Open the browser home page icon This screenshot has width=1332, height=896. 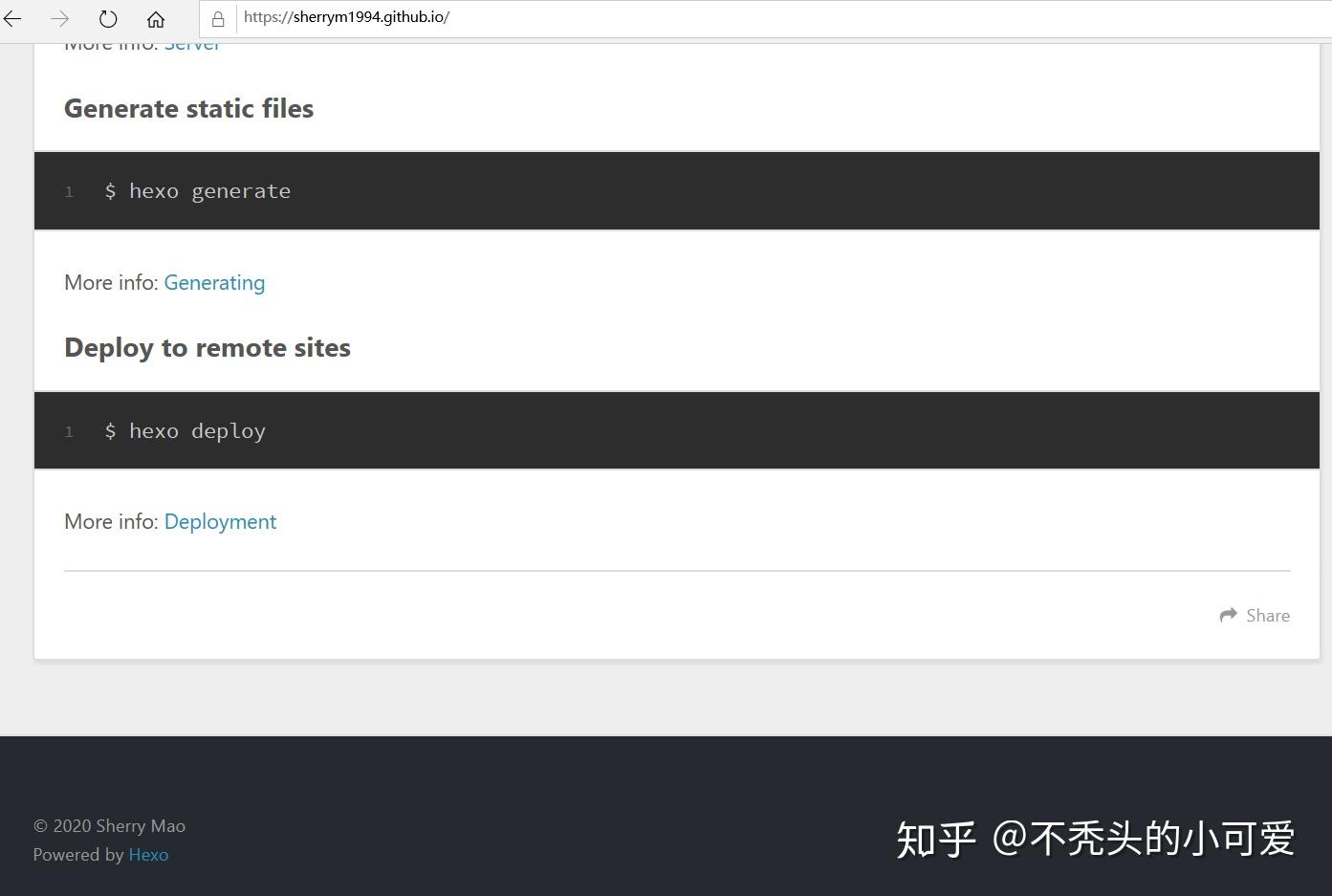156,18
